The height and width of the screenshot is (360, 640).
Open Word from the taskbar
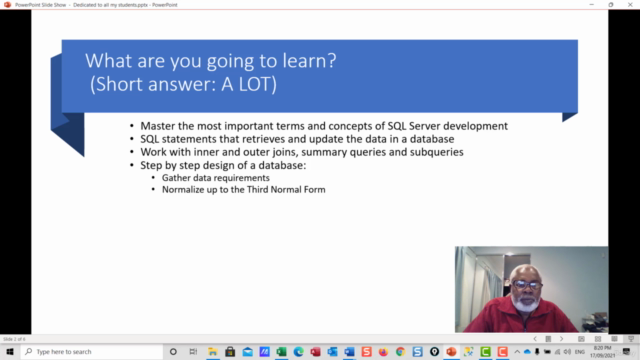349,351
